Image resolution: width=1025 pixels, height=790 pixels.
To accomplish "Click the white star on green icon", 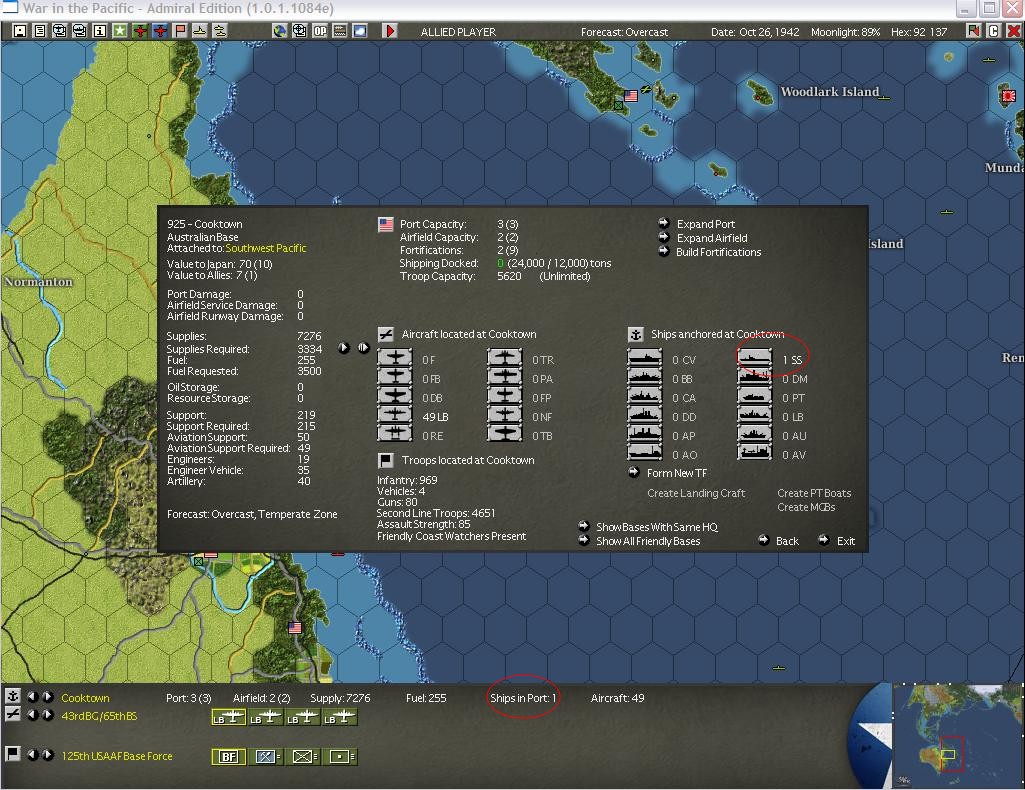I will coord(120,31).
